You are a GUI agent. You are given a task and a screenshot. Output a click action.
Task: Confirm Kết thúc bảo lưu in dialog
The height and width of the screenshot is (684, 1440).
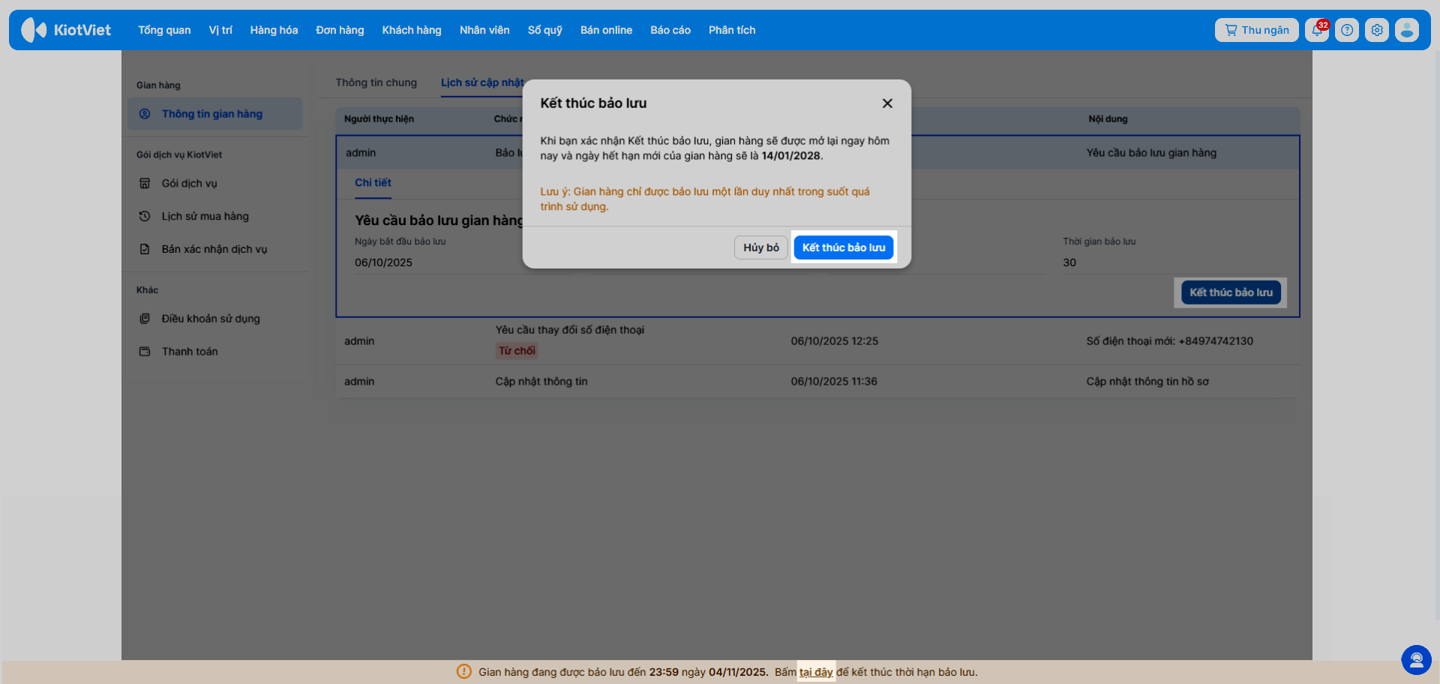[x=843, y=248]
